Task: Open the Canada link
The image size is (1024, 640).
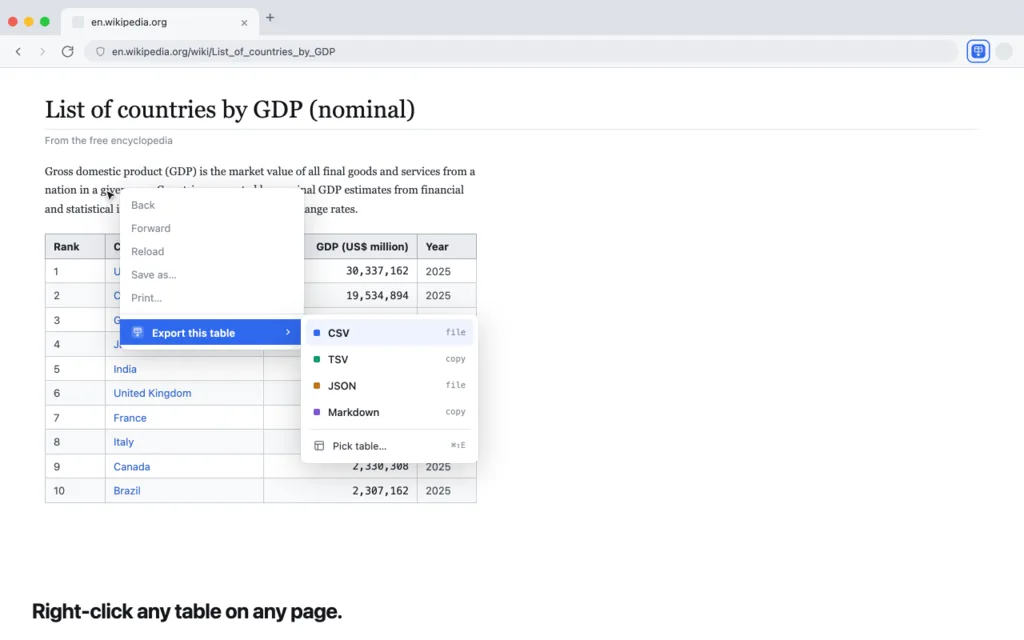Action: point(132,467)
